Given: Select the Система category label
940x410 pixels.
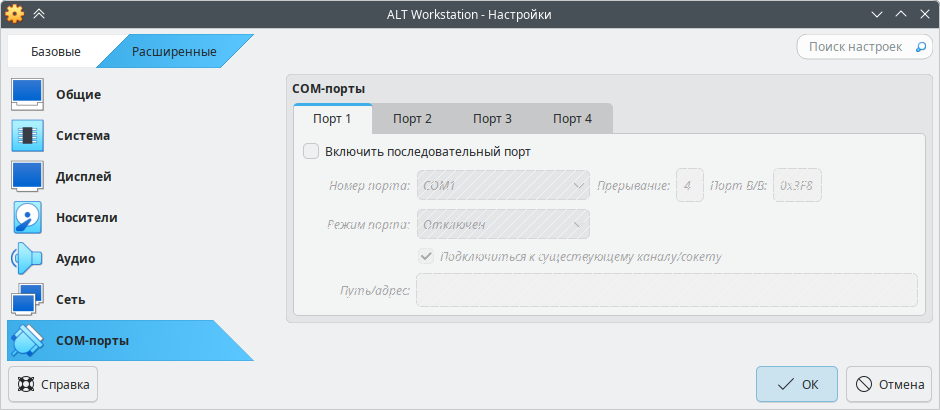Looking at the screenshot, I should pos(83,135).
